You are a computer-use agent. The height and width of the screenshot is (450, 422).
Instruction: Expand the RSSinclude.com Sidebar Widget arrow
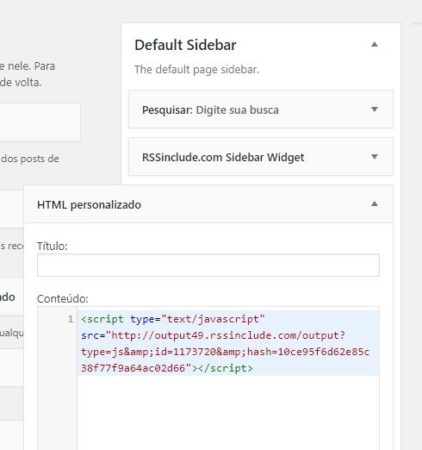coord(374,157)
